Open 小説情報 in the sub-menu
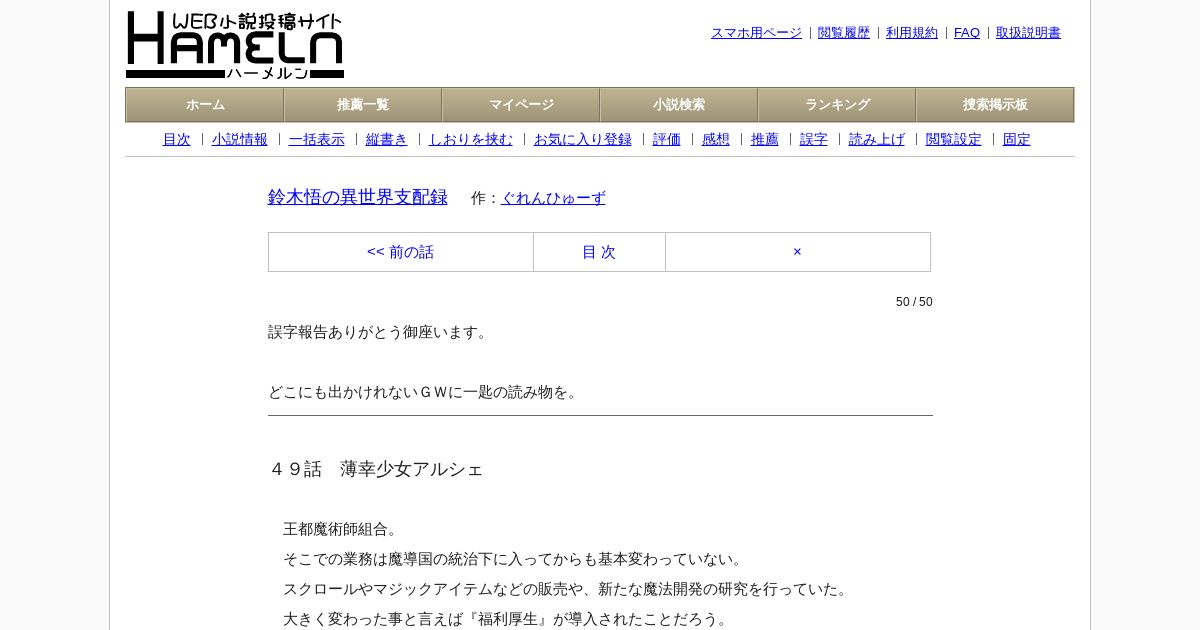This screenshot has width=1200, height=630. pos(240,140)
